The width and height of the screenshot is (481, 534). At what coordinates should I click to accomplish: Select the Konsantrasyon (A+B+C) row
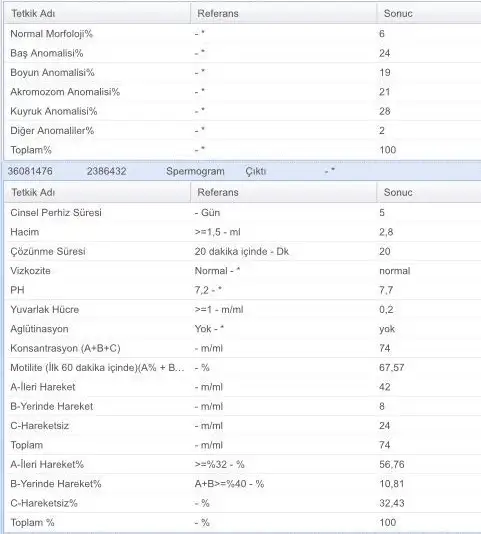coord(243,348)
